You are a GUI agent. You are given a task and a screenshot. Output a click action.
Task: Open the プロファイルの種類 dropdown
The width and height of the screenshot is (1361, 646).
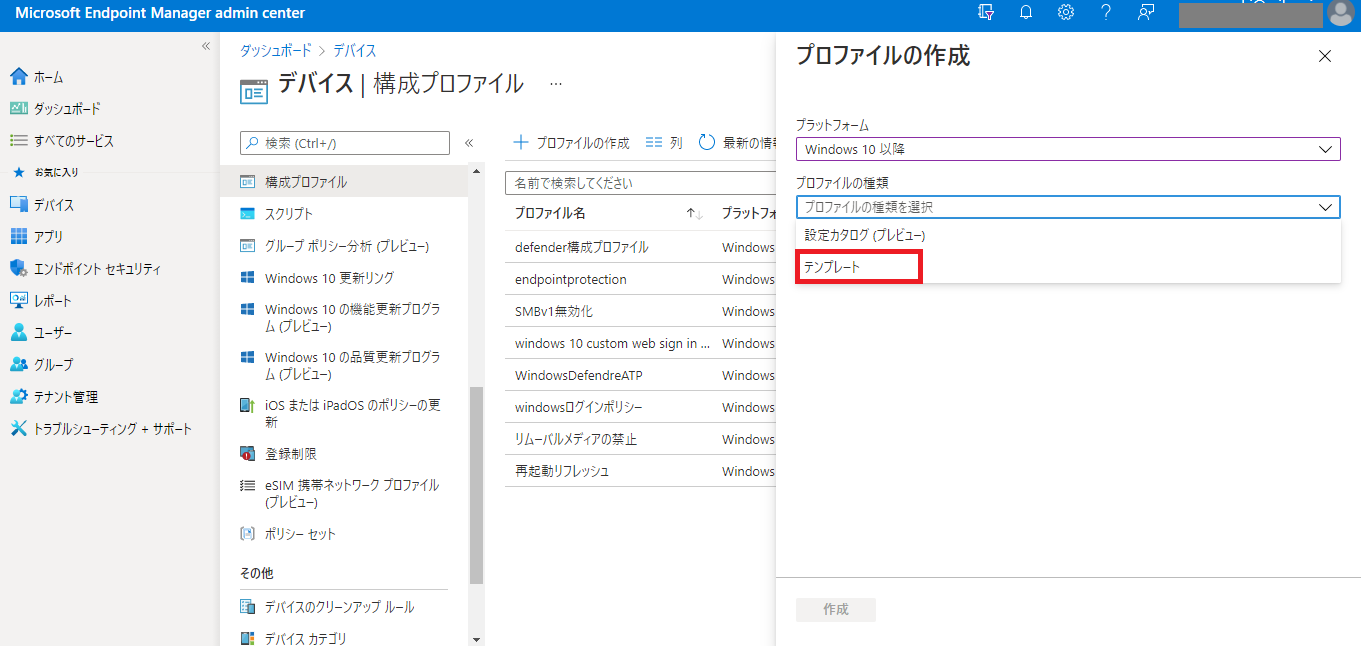tap(1068, 207)
